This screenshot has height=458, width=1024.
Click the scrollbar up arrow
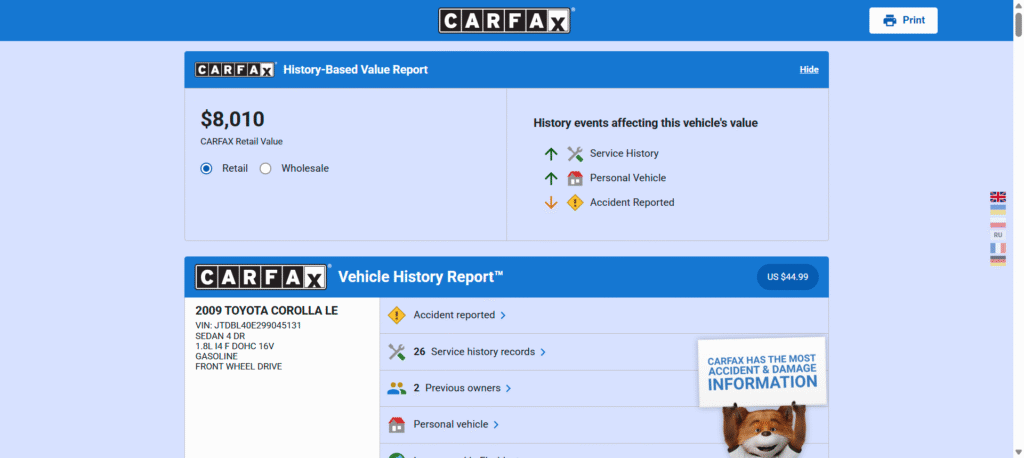1018,5
